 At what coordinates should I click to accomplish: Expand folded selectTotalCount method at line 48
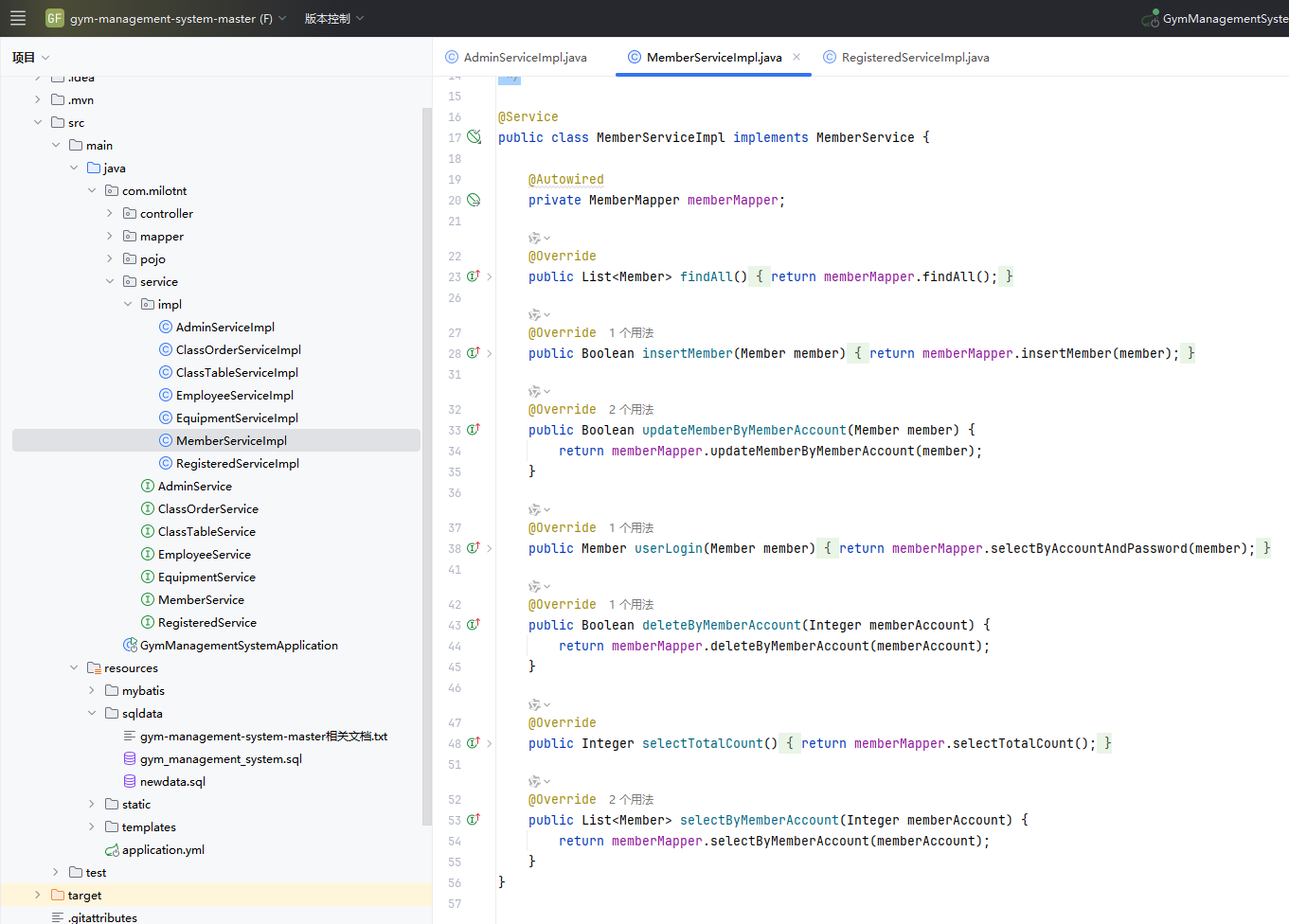[x=490, y=743]
